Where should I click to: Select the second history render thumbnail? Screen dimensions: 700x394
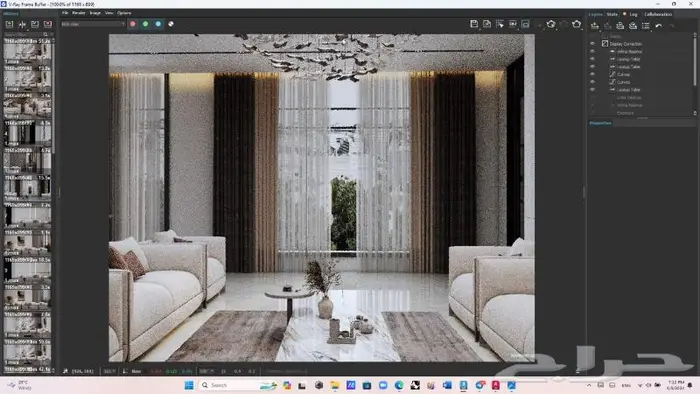(27, 79)
